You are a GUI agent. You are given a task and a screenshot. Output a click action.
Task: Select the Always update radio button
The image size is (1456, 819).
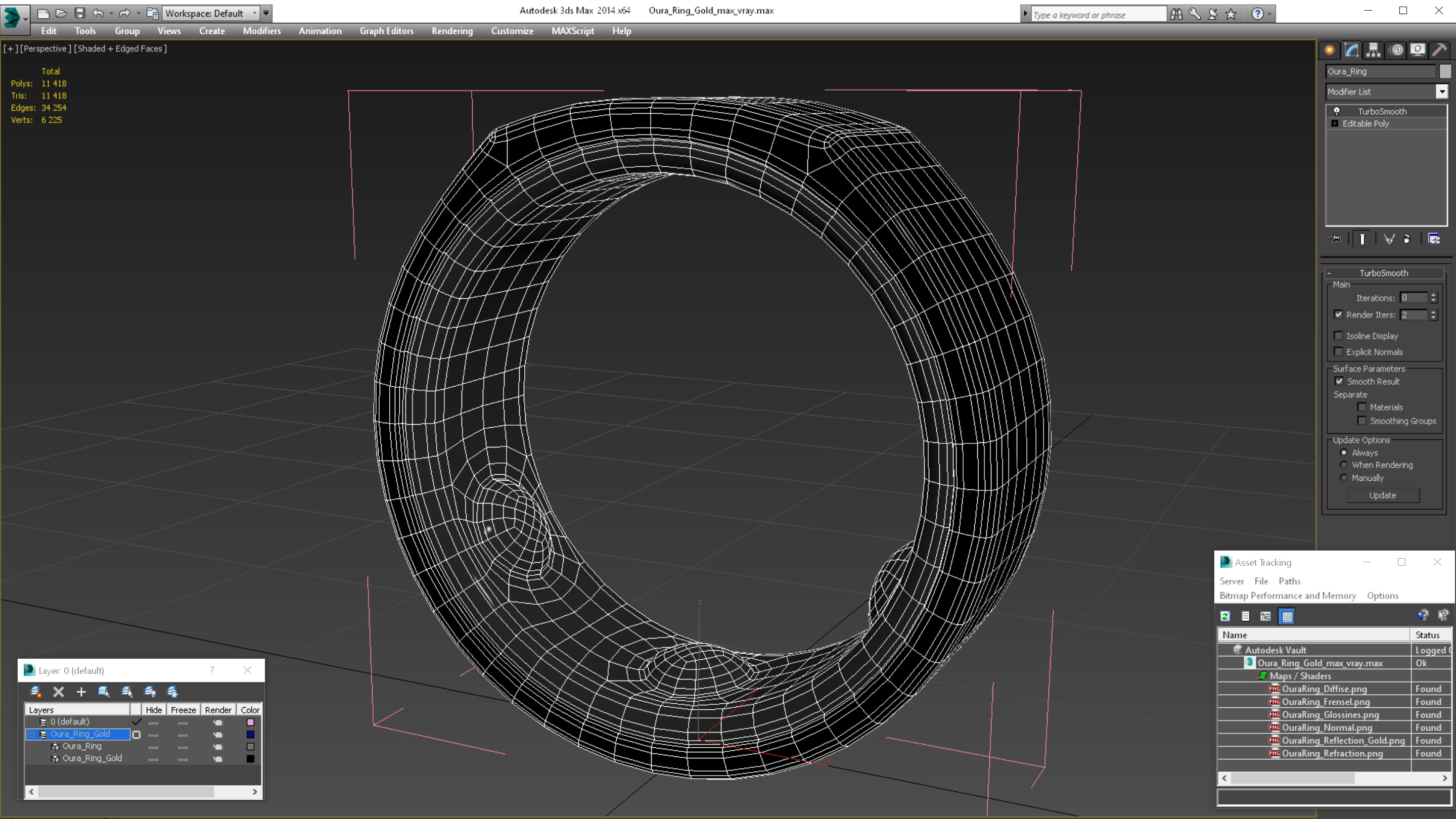tap(1344, 453)
